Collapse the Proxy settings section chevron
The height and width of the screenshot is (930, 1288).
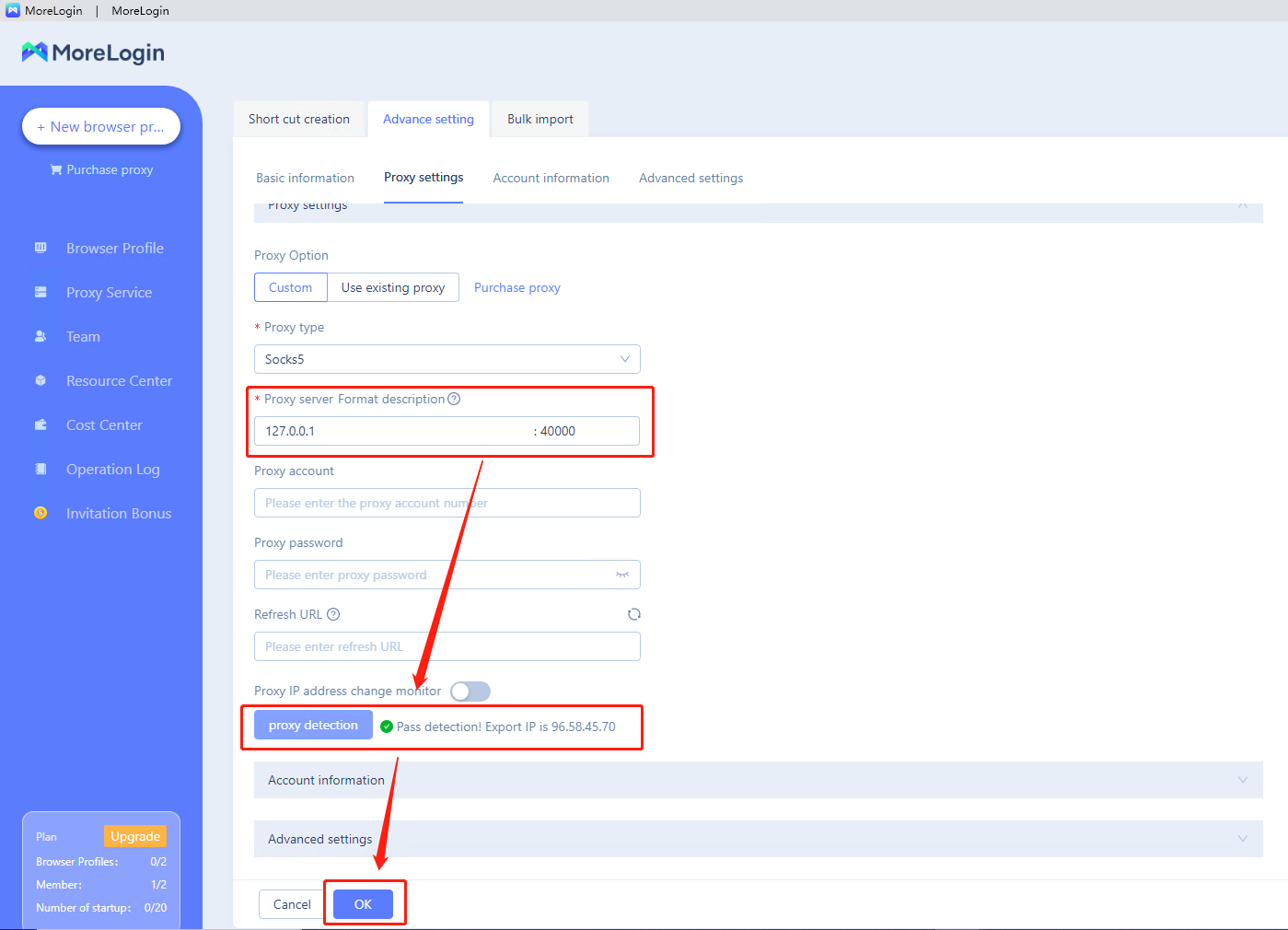[1243, 205]
